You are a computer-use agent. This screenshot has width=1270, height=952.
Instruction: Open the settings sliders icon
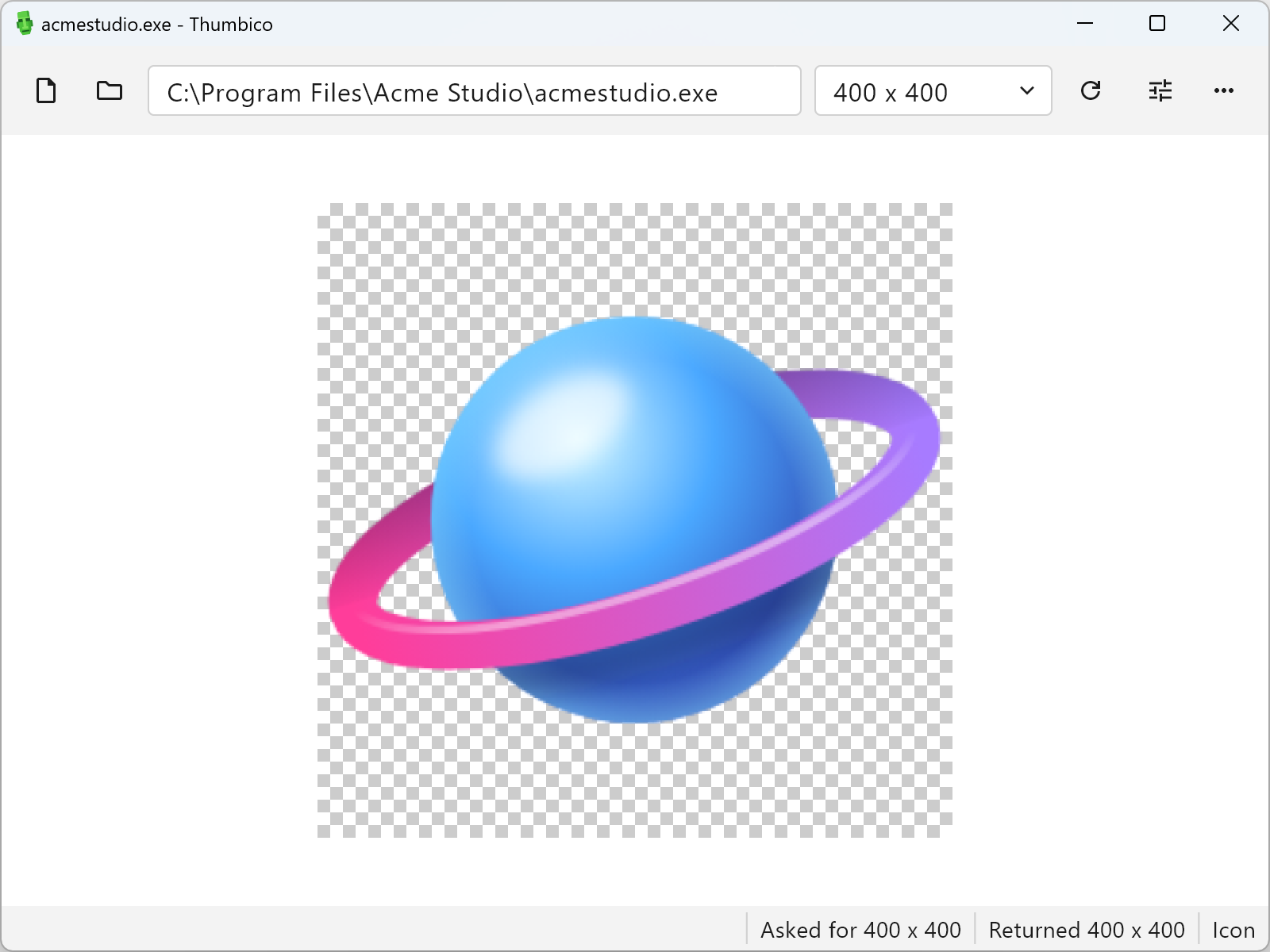(x=1160, y=91)
